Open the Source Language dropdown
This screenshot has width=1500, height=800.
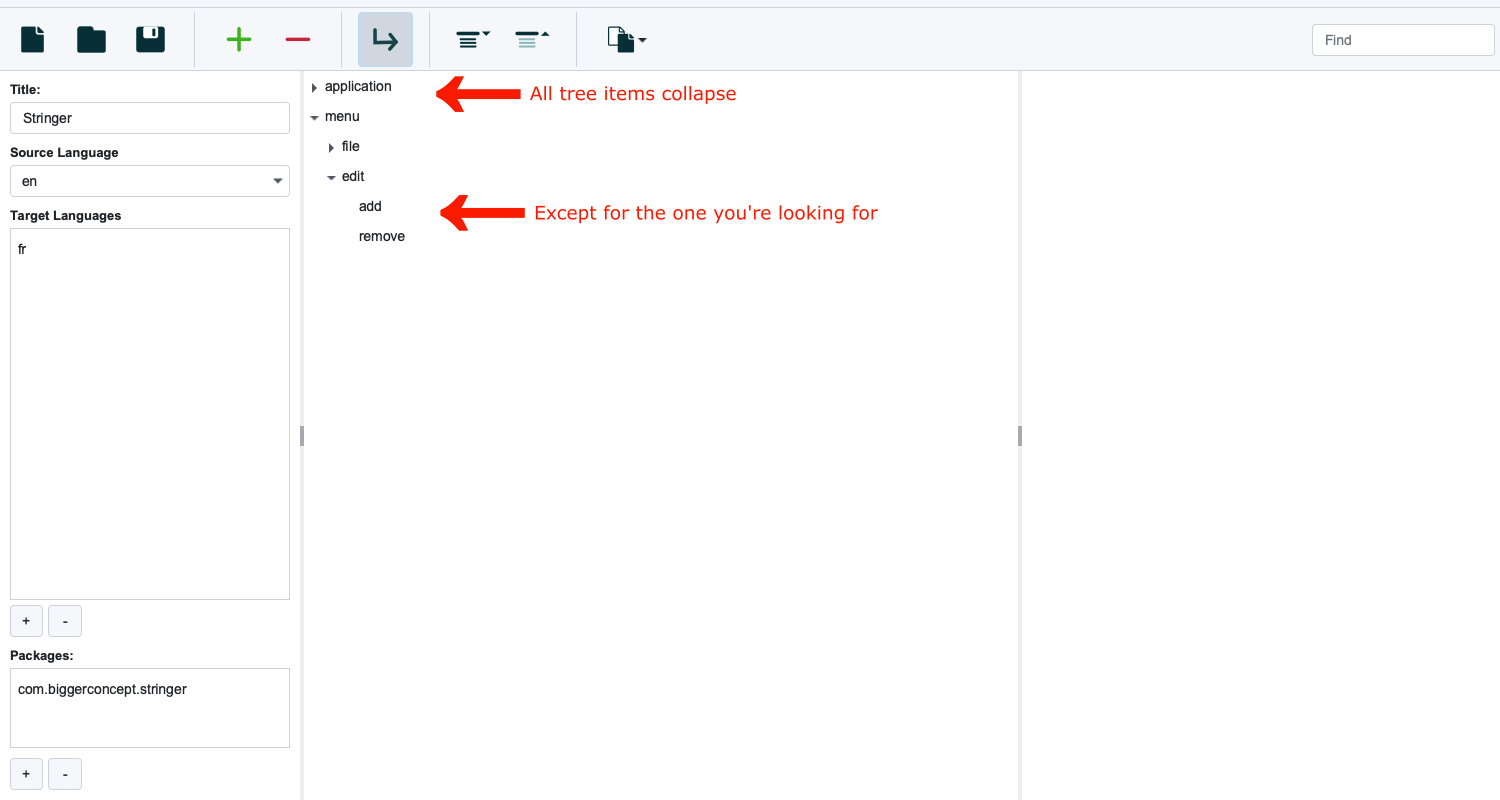[x=150, y=181]
